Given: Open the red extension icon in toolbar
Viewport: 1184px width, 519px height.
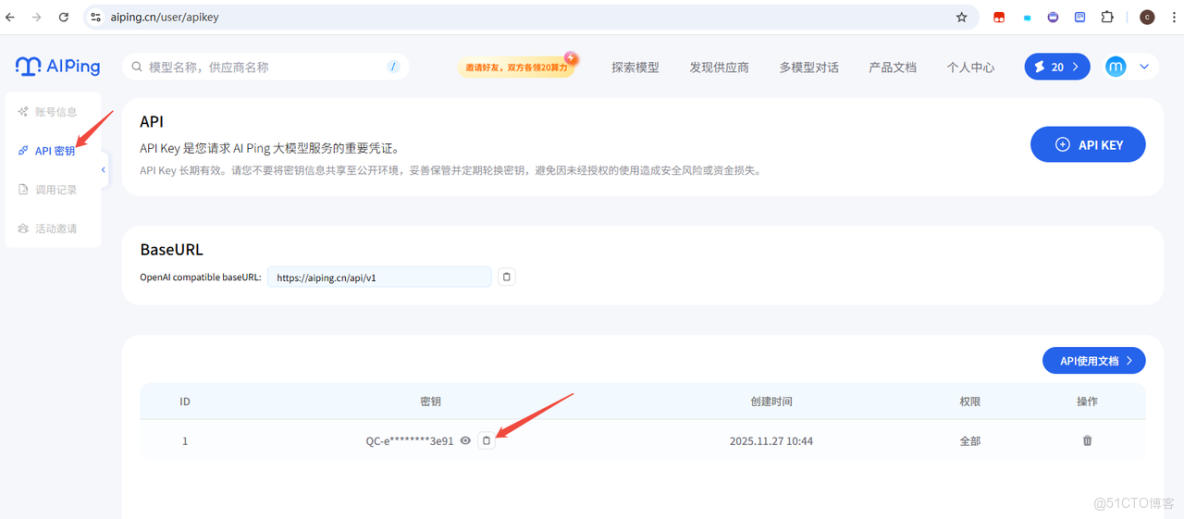Looking at the screenshot, I should (x=999, y=17).
